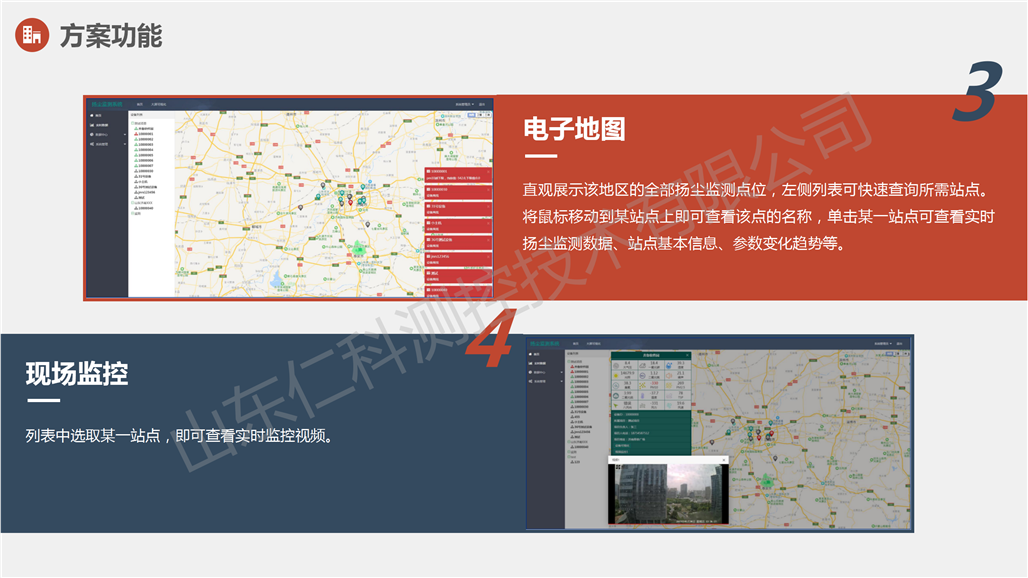Expand 数据中心 menu in top screenshot sidebar
The height and width of the screenshot is (578, 1028).
(108, 134)
